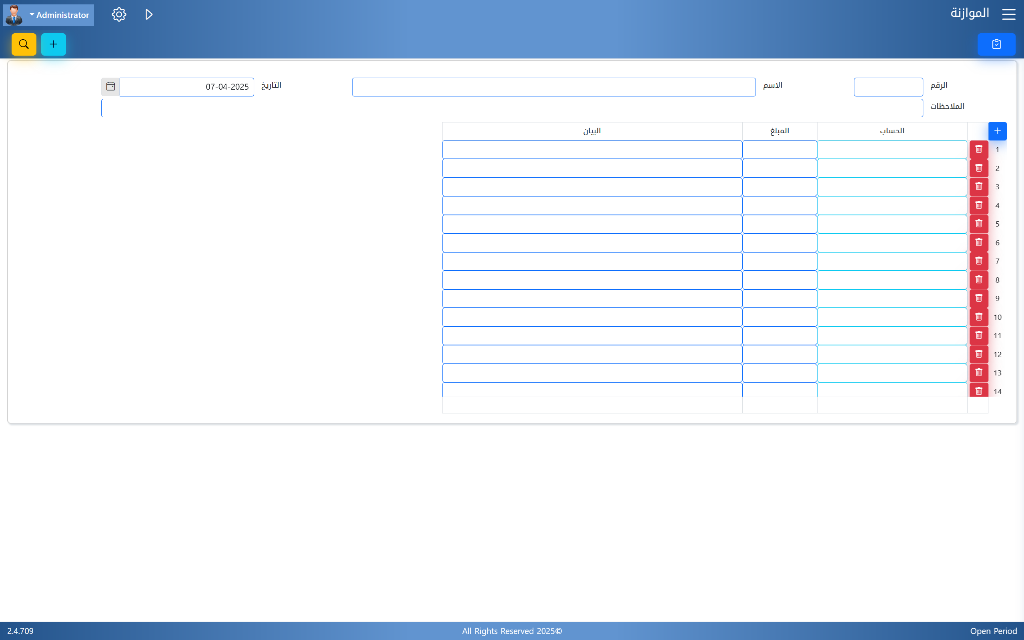Viewport: 1024px width, 640px height.
Task: Click the الاسم name input field
Action: click(553, 87)
